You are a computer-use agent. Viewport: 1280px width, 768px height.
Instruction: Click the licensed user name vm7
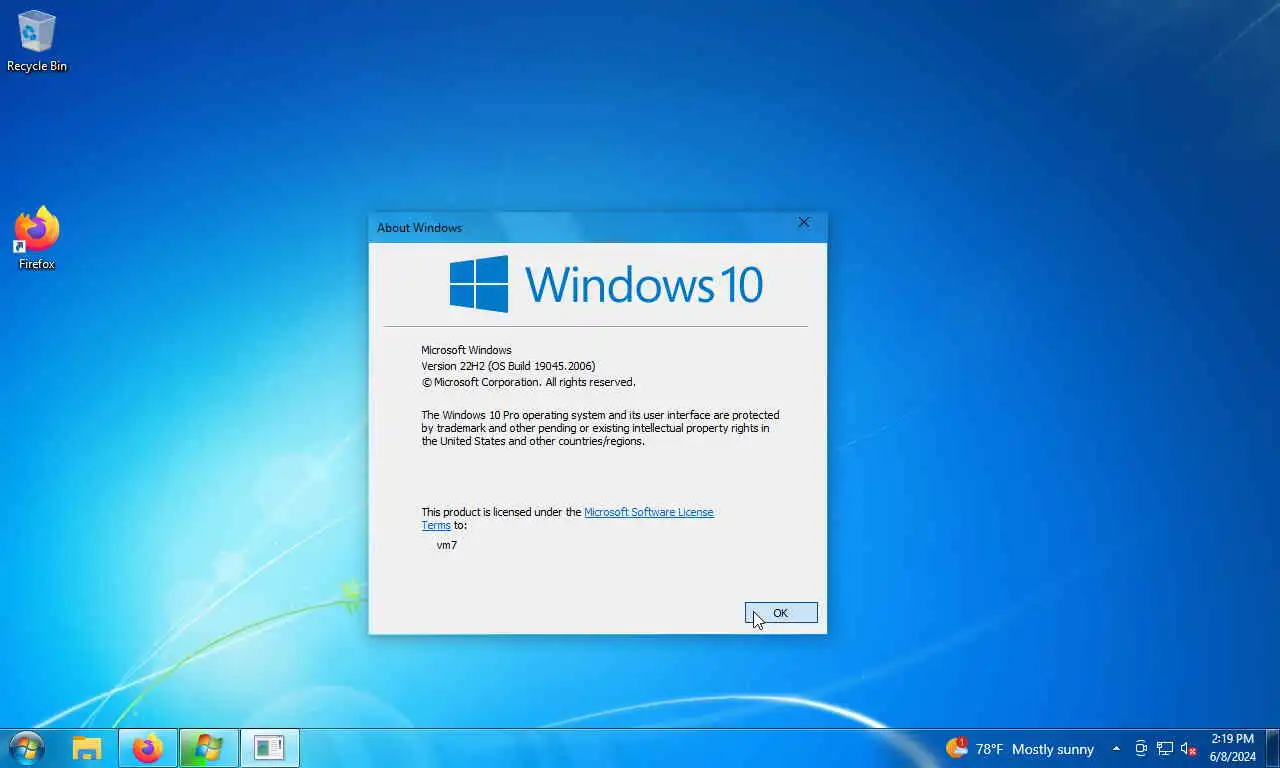coord(447,545)
